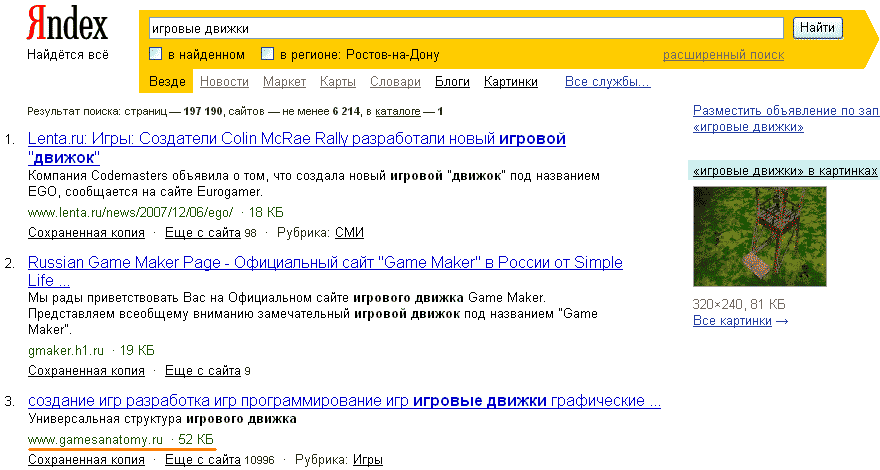
Task: Toggle the 'в регионе: Ростов-на-Дону' checkbox
Action: 267,54
